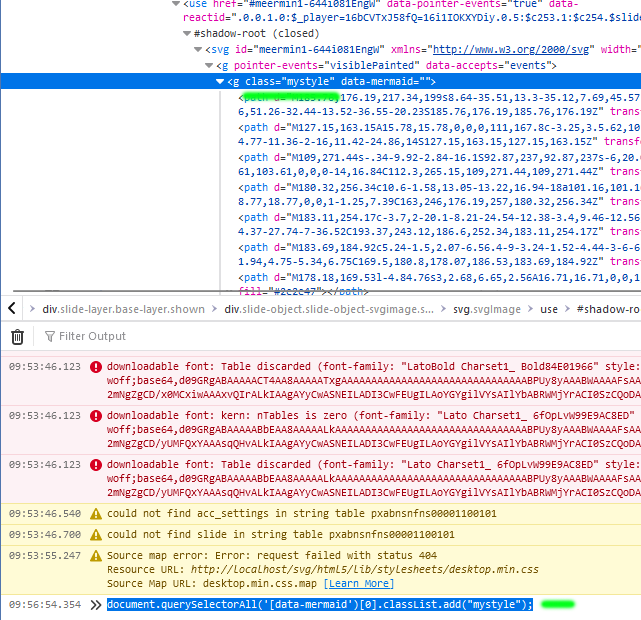The width and height of the screenshot is (641, 620).
Task: Collapse the g class mystyle node
Action: (x=220, y=82)
